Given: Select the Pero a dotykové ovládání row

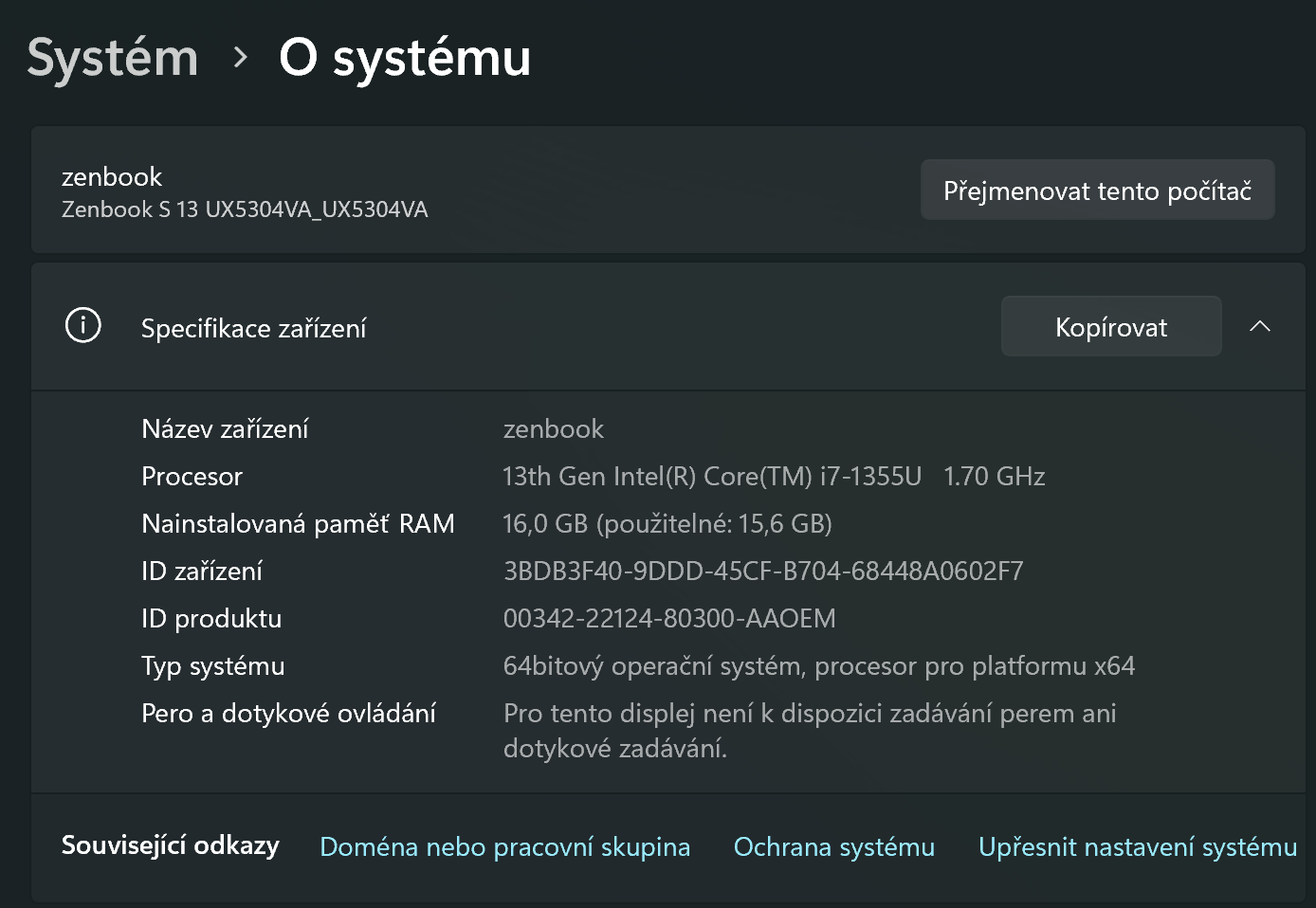Looking at the screenshot, I should [288, 713].
